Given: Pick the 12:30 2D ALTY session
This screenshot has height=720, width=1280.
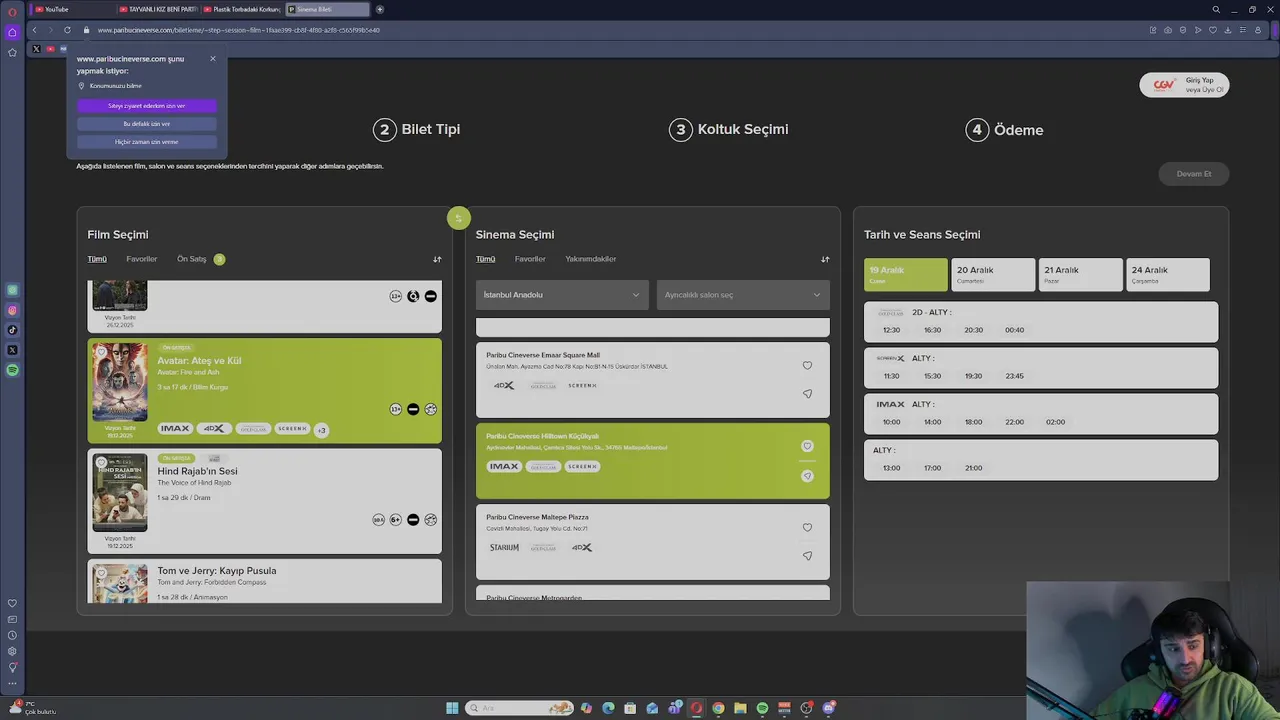Looking at the screenshot, I should click(891, 330).
